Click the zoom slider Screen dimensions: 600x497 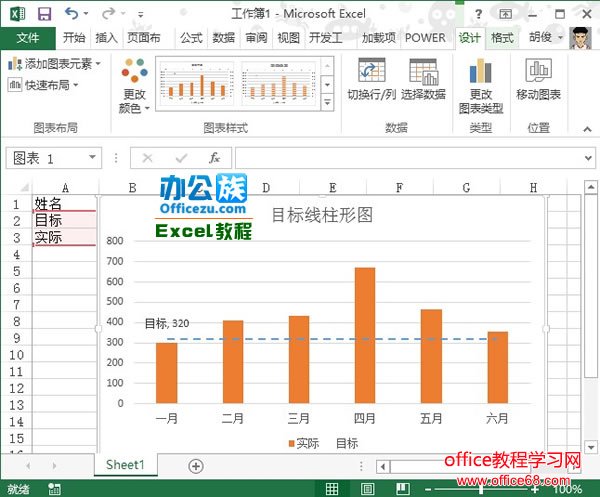[x=481, y=489]
